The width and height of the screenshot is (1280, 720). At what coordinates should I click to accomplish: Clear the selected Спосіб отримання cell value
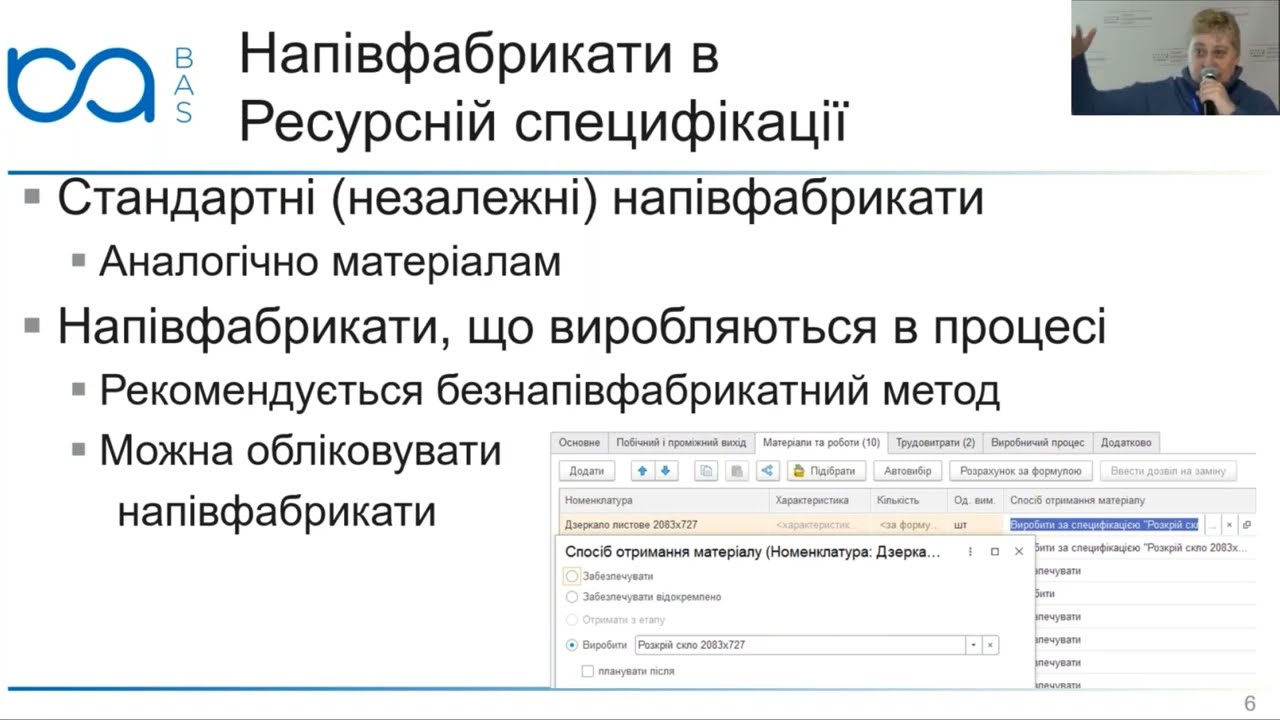(1230, 525)
